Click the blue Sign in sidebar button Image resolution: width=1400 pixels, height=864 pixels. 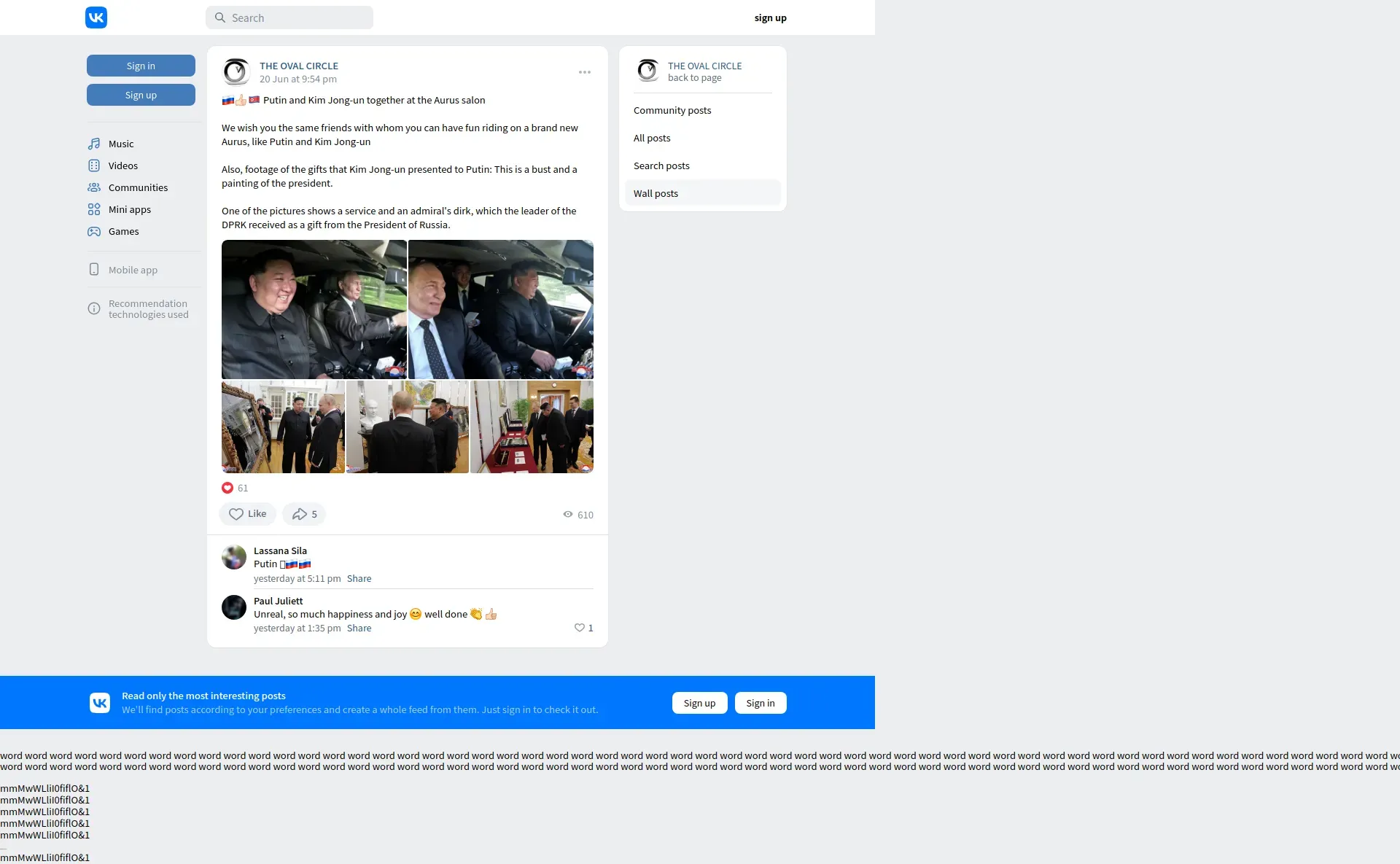tap(141, 66)
